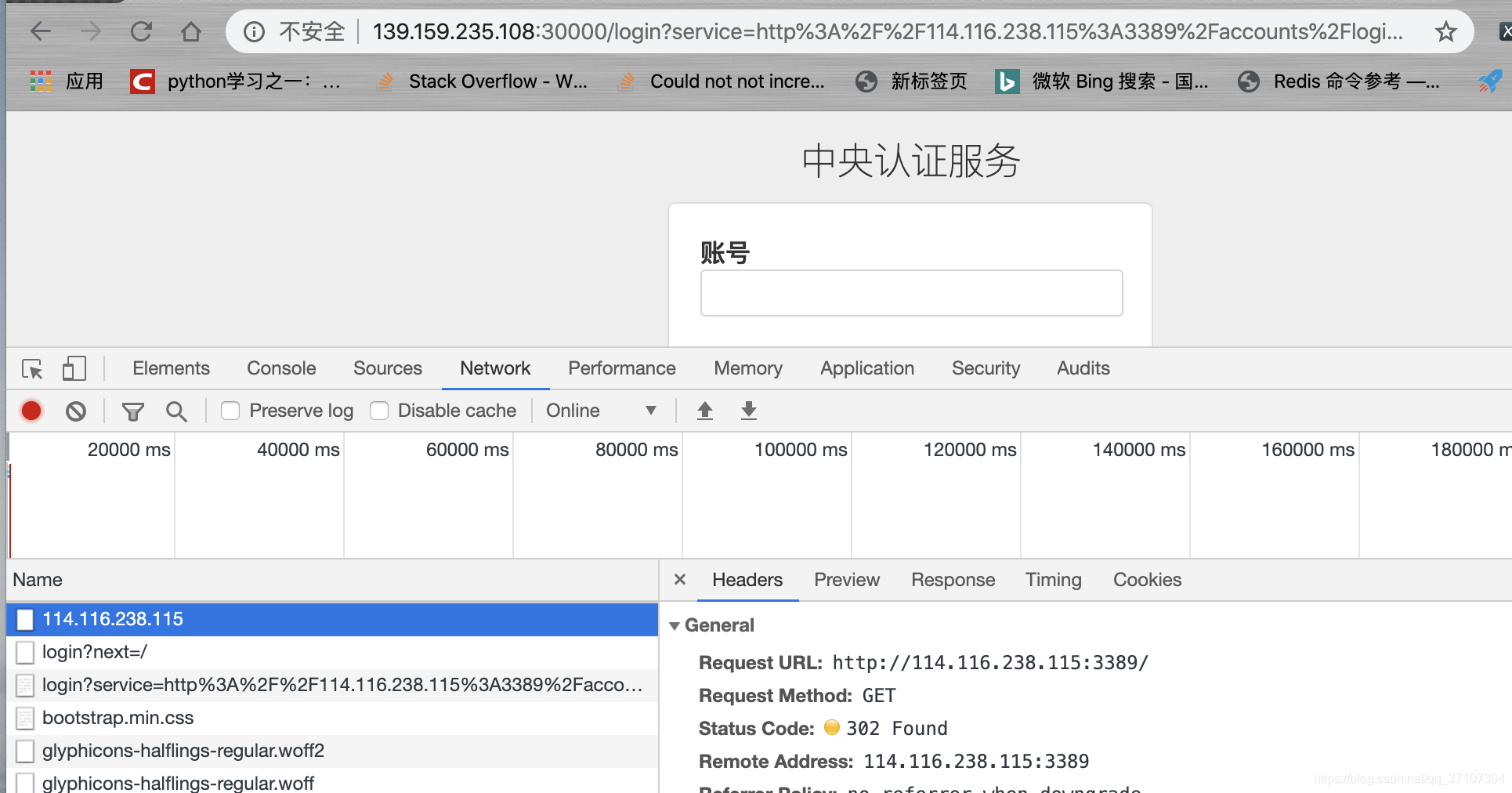The height and width of the screenshot is (793, 1512).
Task: Click the 100000 ms timeline marker
Action: pos(801,450)
